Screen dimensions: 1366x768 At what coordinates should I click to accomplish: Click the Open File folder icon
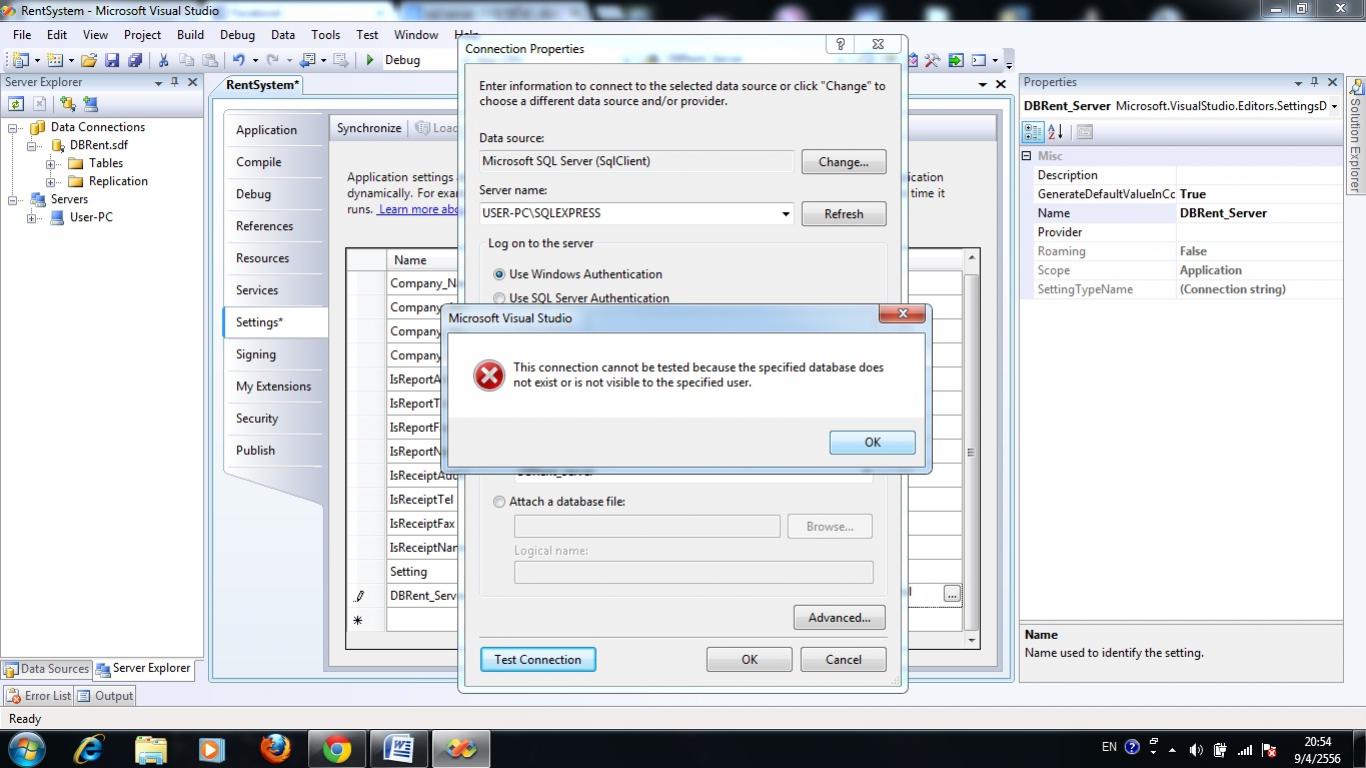[89, 60]
